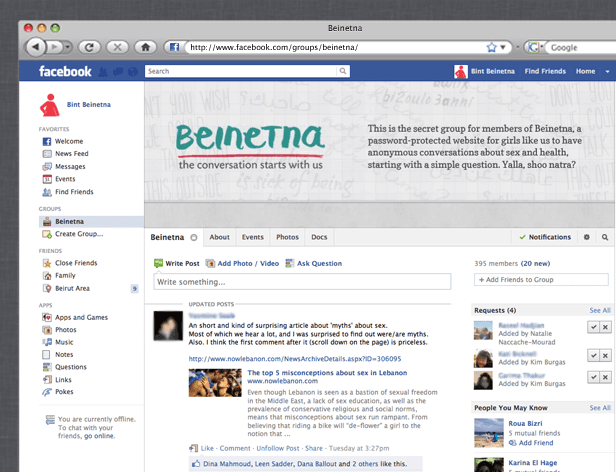The image size is (616, 472).
Task: Choose Write Post composer option
Action: coord(177,263)
